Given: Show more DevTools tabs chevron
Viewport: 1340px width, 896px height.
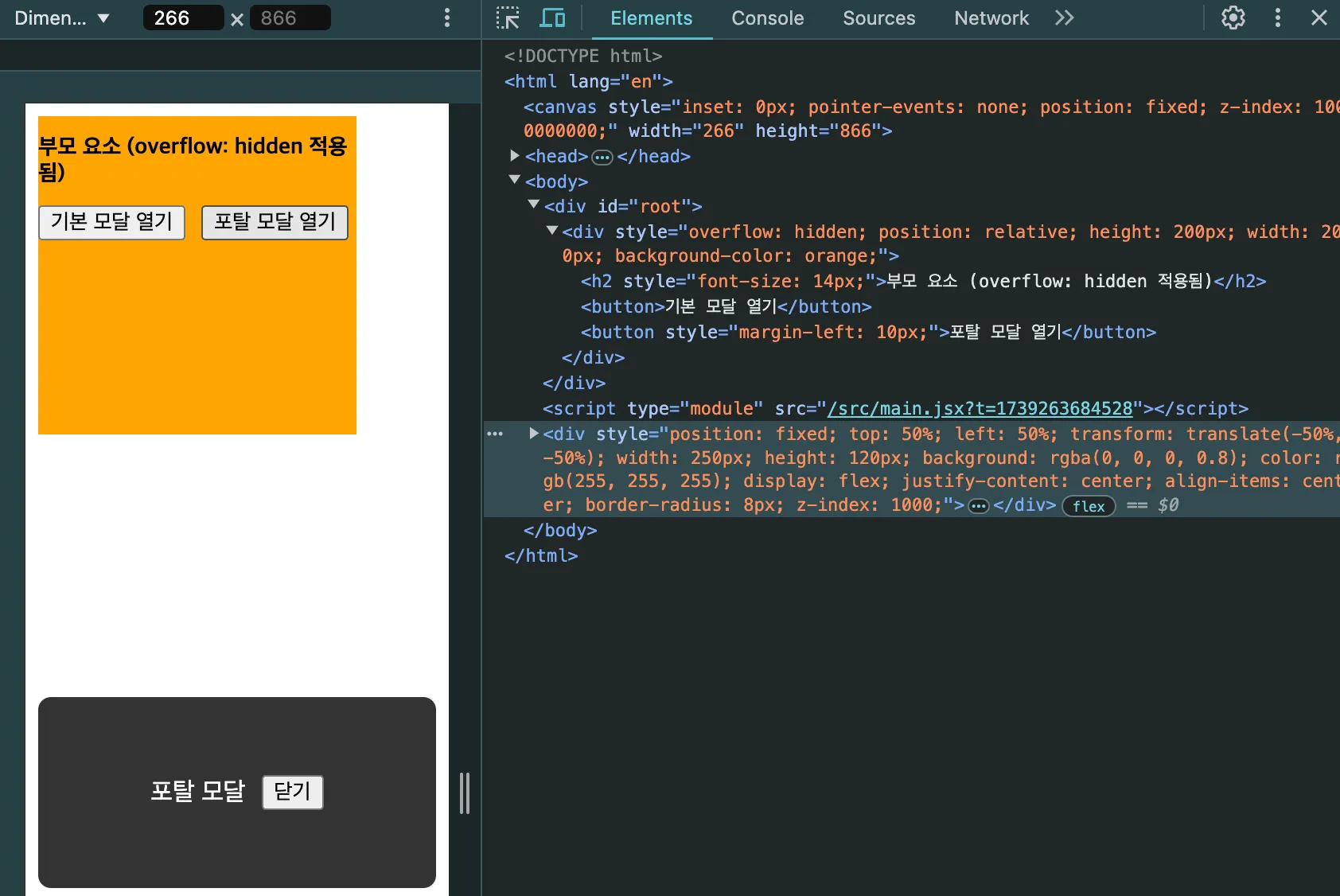Looking at the screenshot, I should [1065, 18].
